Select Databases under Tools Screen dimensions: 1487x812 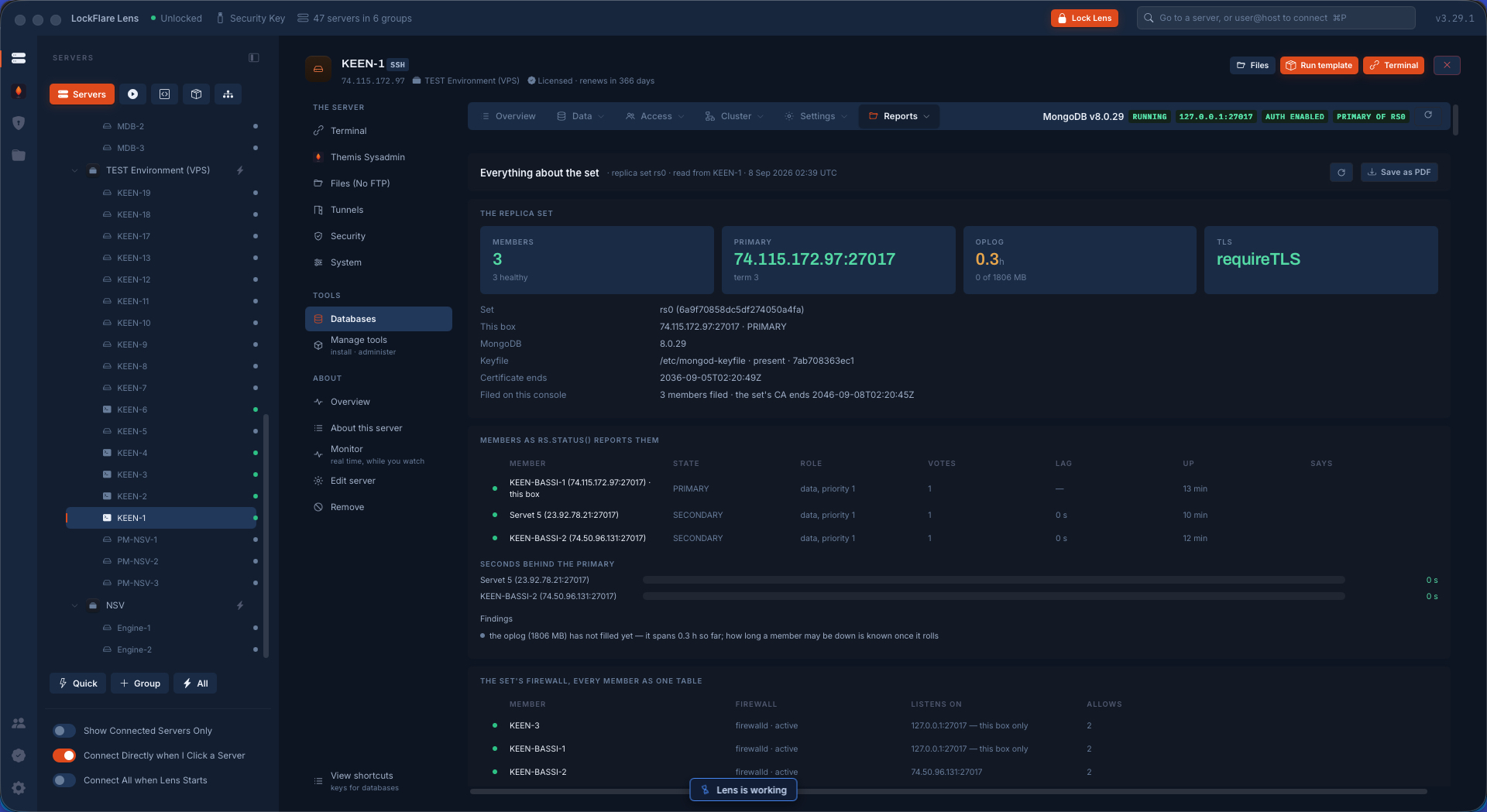point(379,319)
